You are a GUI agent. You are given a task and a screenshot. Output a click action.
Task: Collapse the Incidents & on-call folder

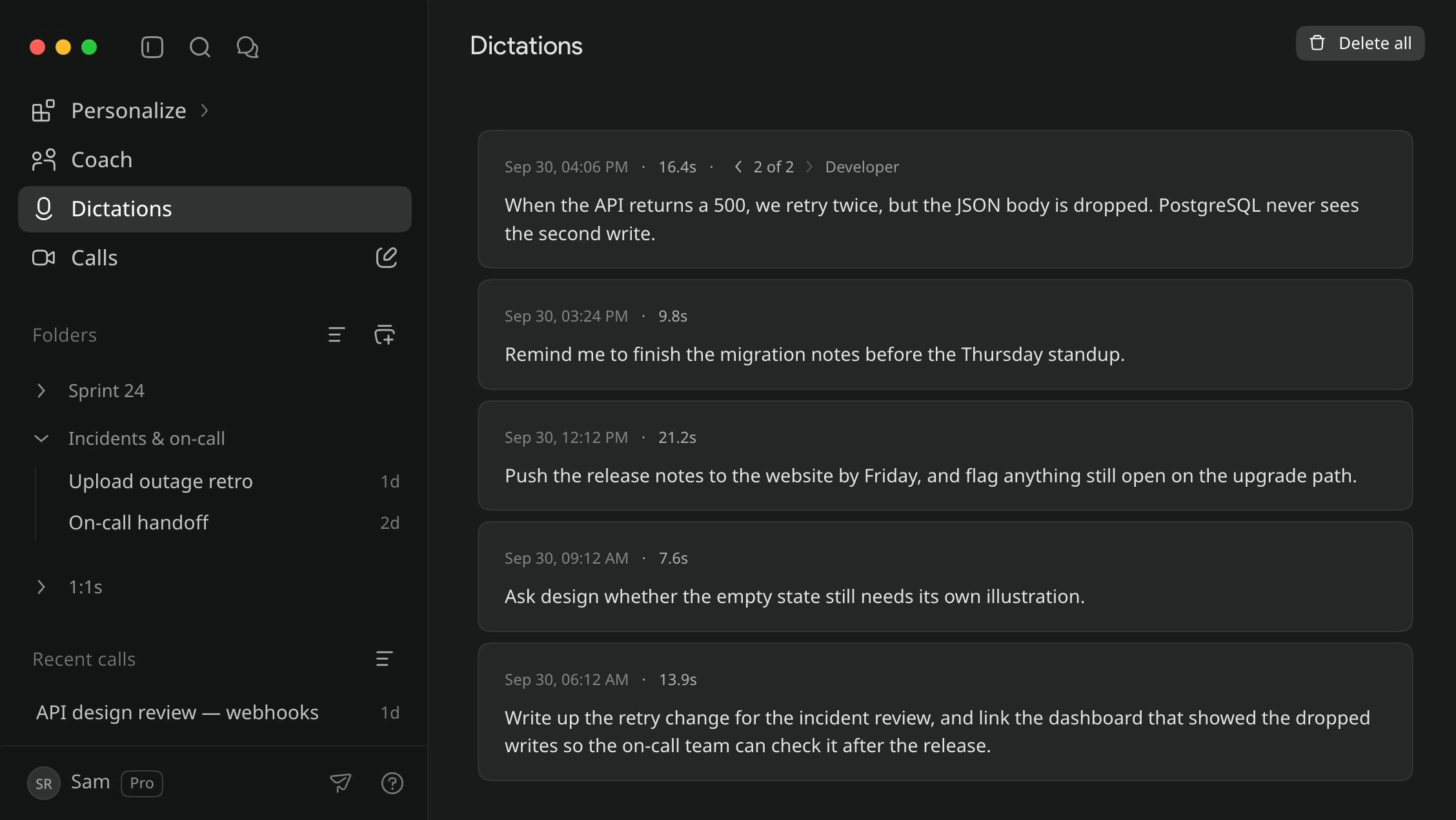click(x=41, y=438)
